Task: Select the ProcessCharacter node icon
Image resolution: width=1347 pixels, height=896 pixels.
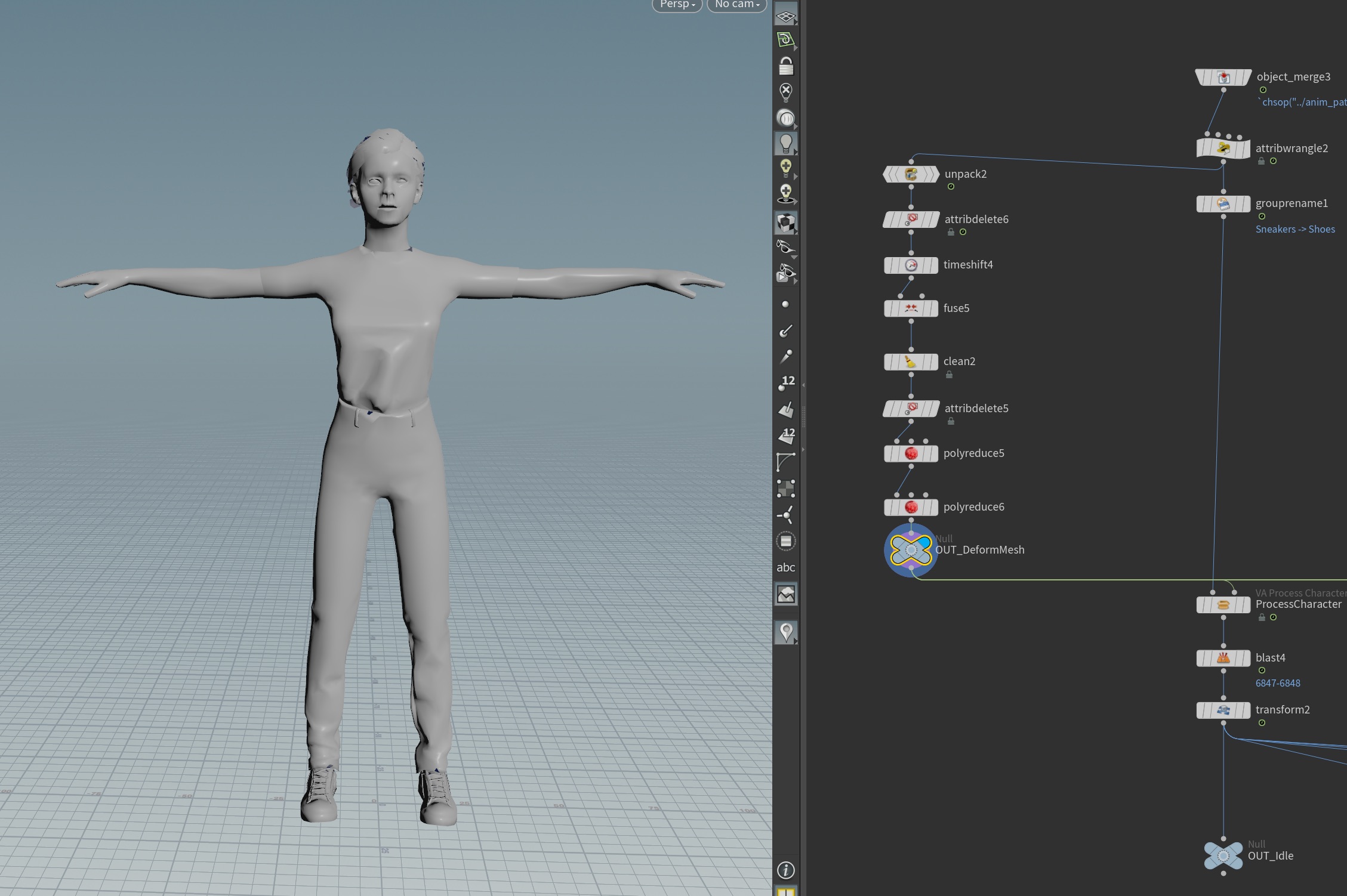Action: [1223, 605]
